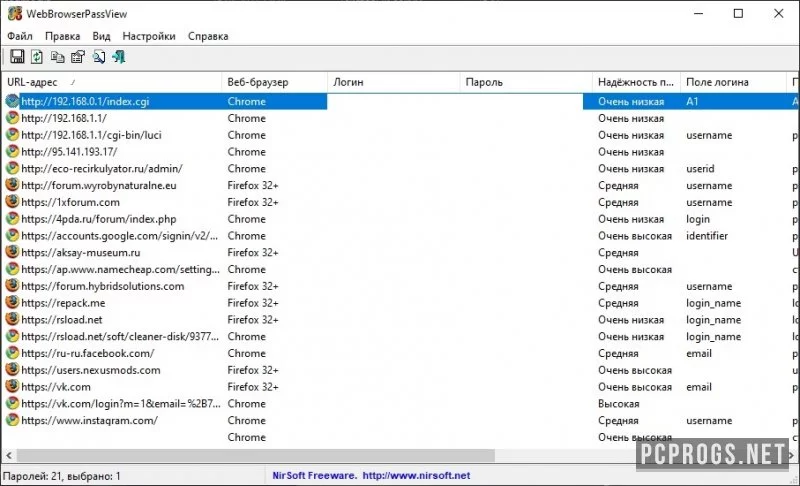Click 'Очень высокая' in namecheap row
The image size is (800, 486).
point(635,269)
